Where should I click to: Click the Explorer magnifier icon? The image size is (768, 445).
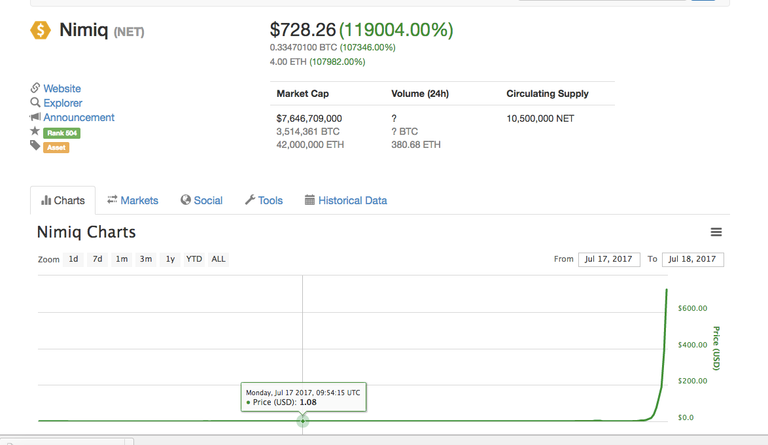tap(35, 103)
